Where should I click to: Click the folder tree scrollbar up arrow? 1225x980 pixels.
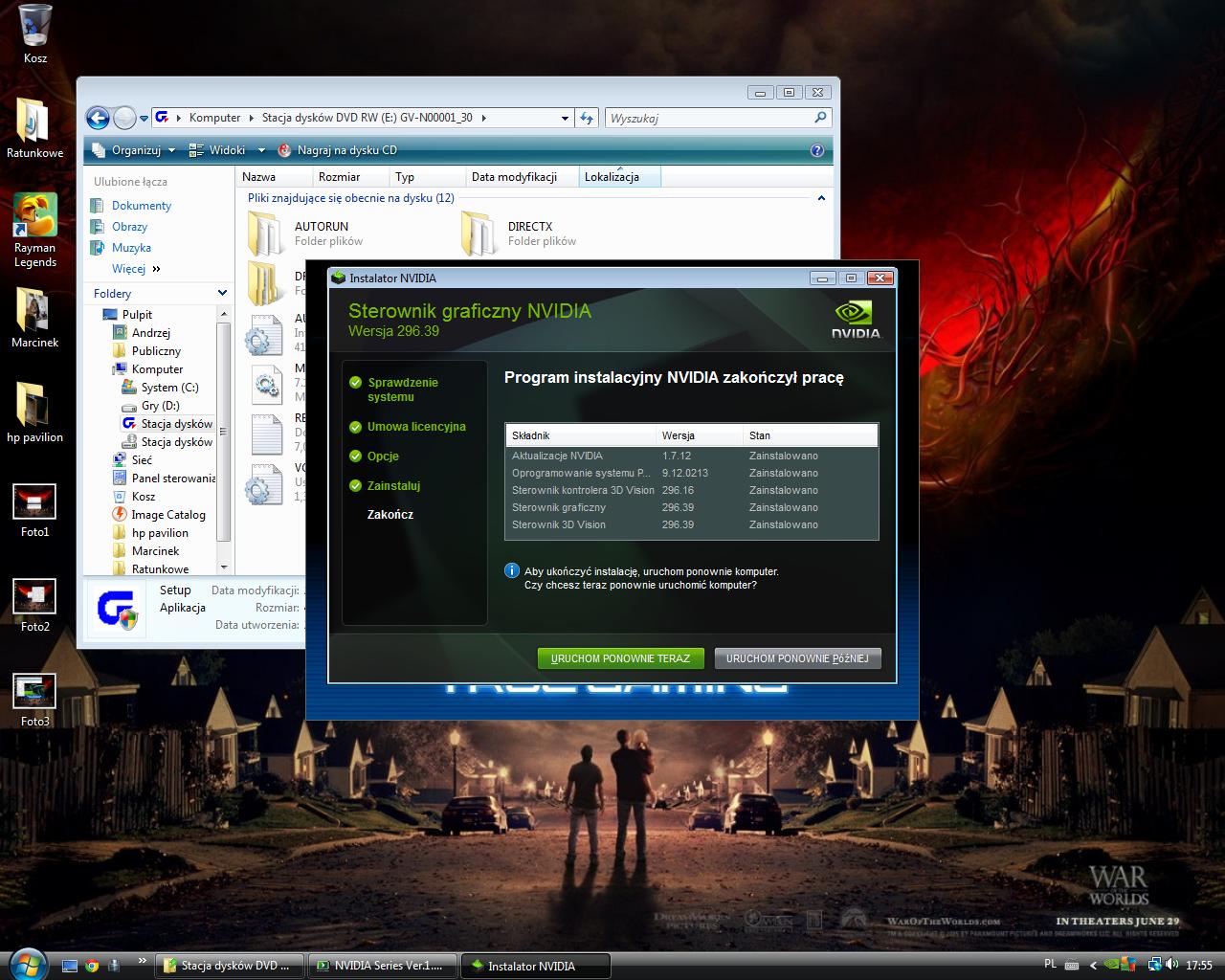(x=224, y=314)
